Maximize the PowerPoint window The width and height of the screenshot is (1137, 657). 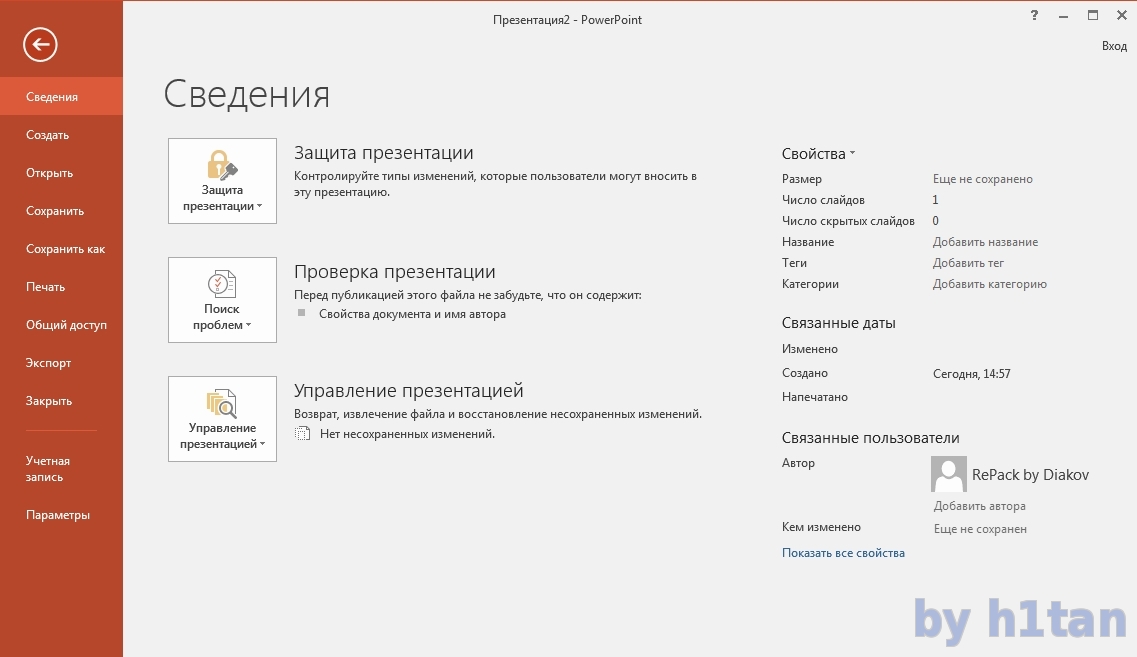(1093, 15)
